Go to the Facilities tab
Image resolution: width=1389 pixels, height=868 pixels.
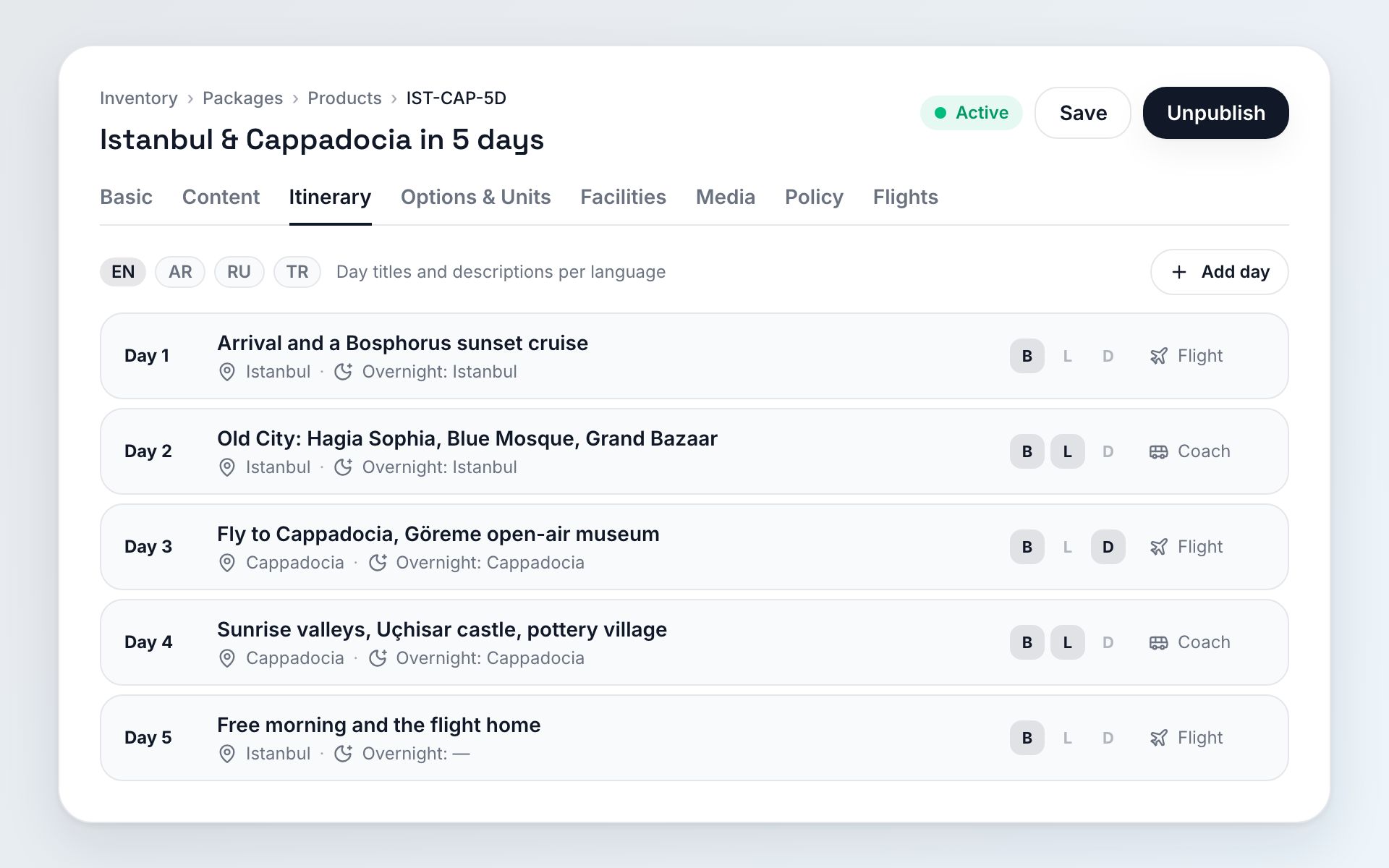pos(623,197)
